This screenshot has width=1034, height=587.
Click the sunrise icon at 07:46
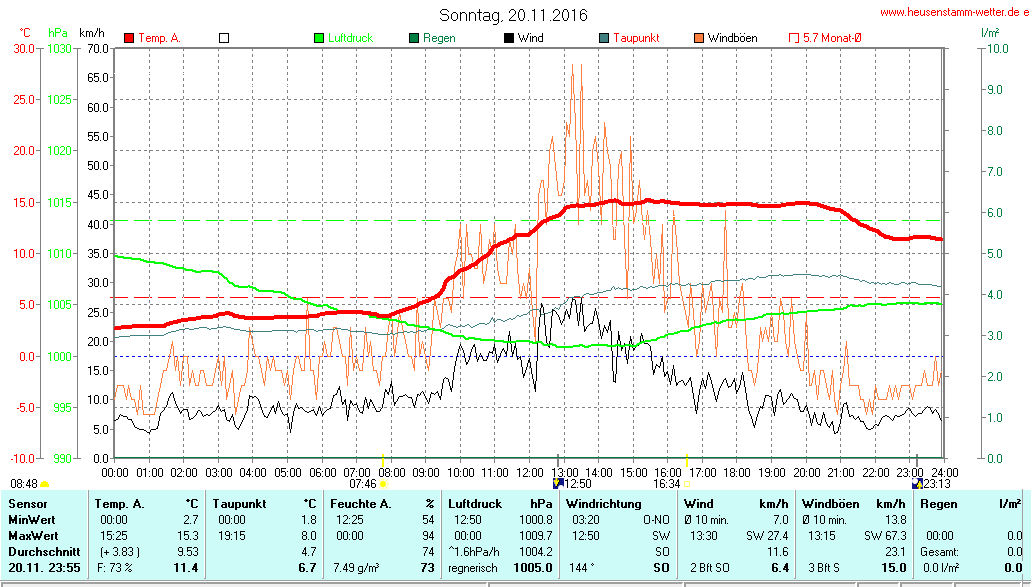click(x=383, y=483)
